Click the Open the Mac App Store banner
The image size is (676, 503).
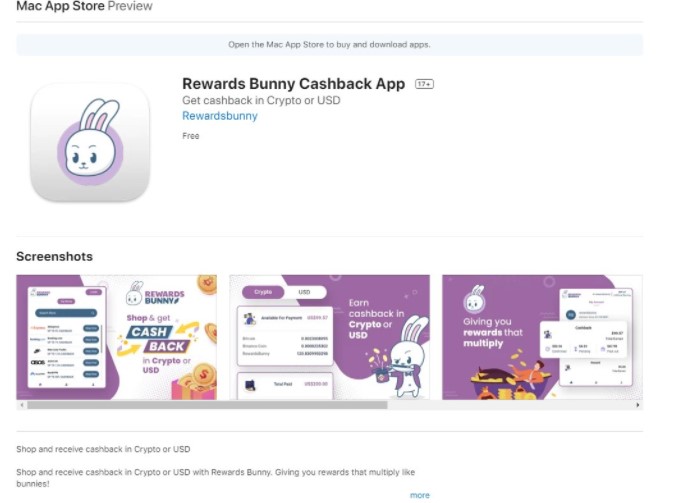click(x=329, y=44)
